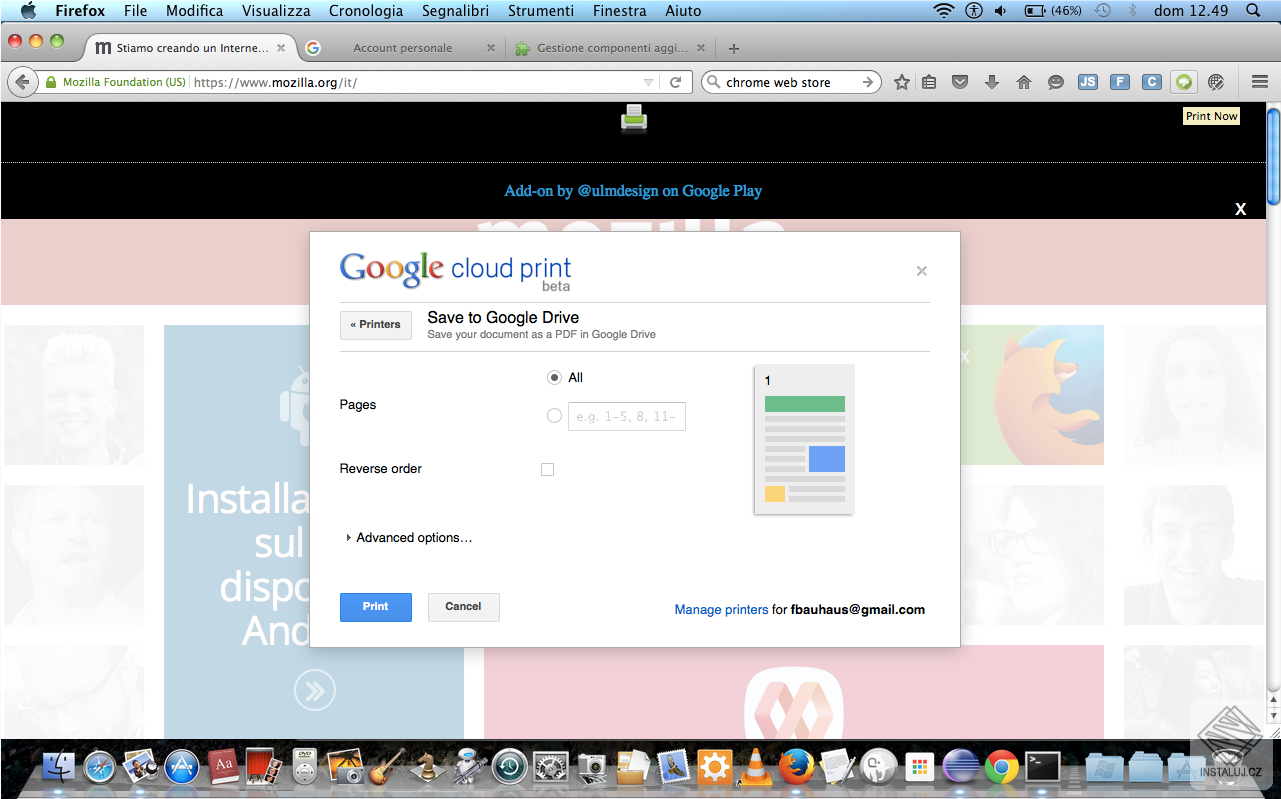Viewport: 1281px width, 799px height.
Task: Click the page 1 preview thumbnail
Action: (x=804, y=439)
